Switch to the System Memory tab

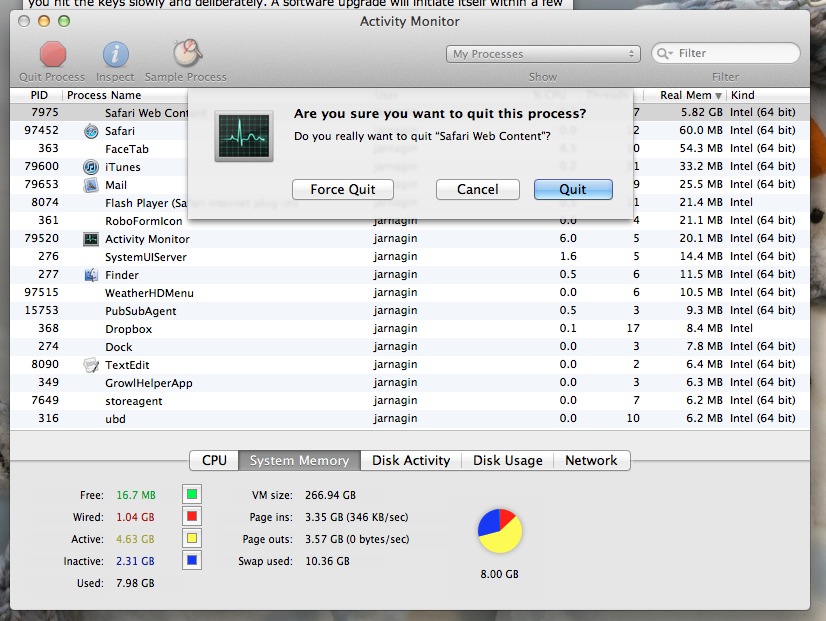299,460
